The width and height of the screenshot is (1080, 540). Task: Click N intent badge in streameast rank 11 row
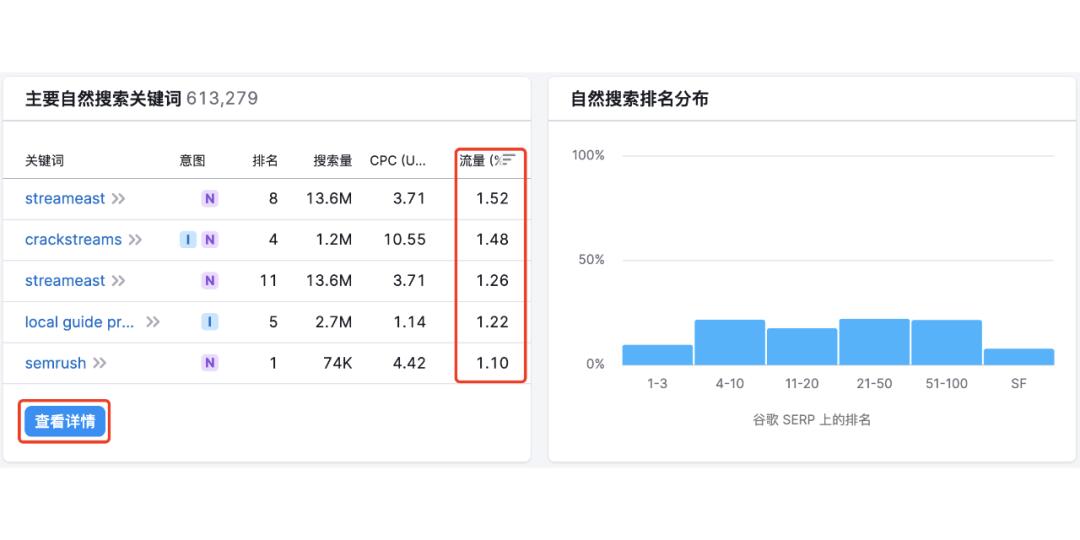(x=210, y=281)
